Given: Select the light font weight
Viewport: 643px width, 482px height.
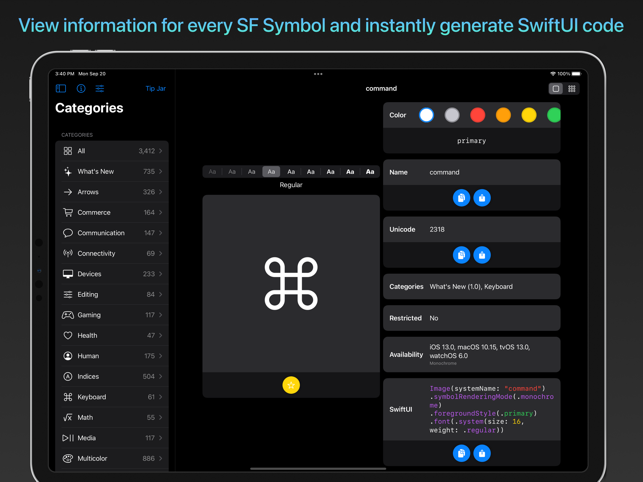Looking at the screenshot, I should 252,171.
